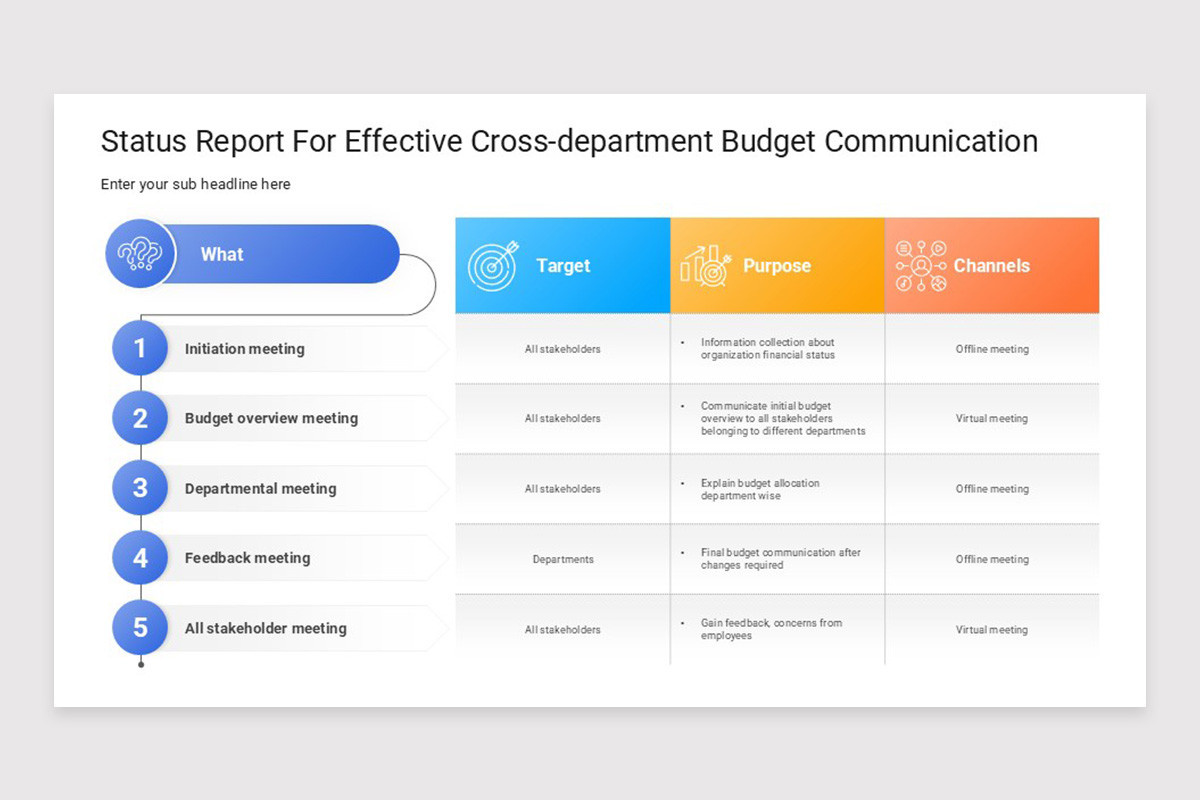This screenshot has height=800, width=1200.
Task: Click the Virtual meeting cell in row two
Action: (992, 418)
